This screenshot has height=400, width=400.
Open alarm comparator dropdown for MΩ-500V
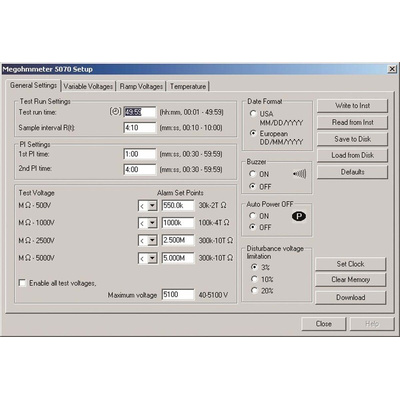[x=152, y=206]
